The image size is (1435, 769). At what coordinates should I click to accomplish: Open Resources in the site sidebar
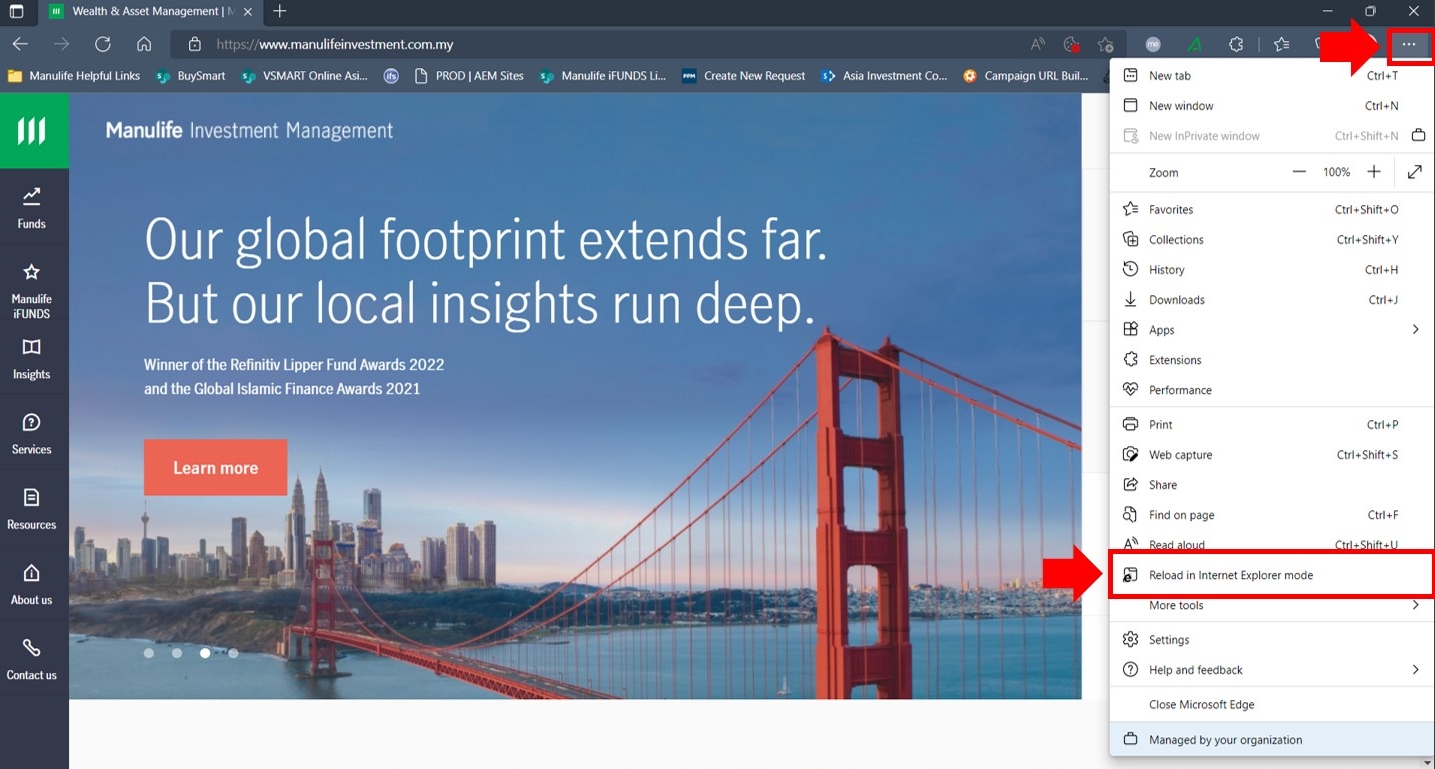pos(32,509)
